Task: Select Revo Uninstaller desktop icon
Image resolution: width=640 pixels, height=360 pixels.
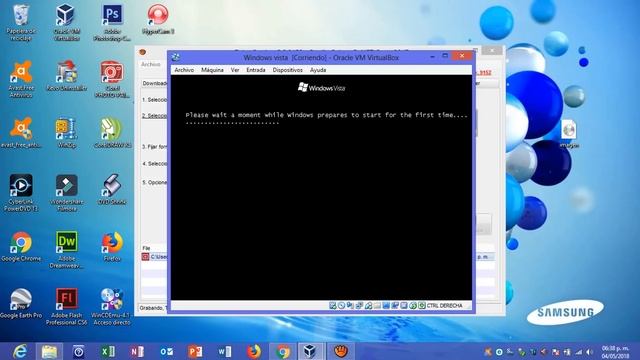Action: (x=67, y=76)
